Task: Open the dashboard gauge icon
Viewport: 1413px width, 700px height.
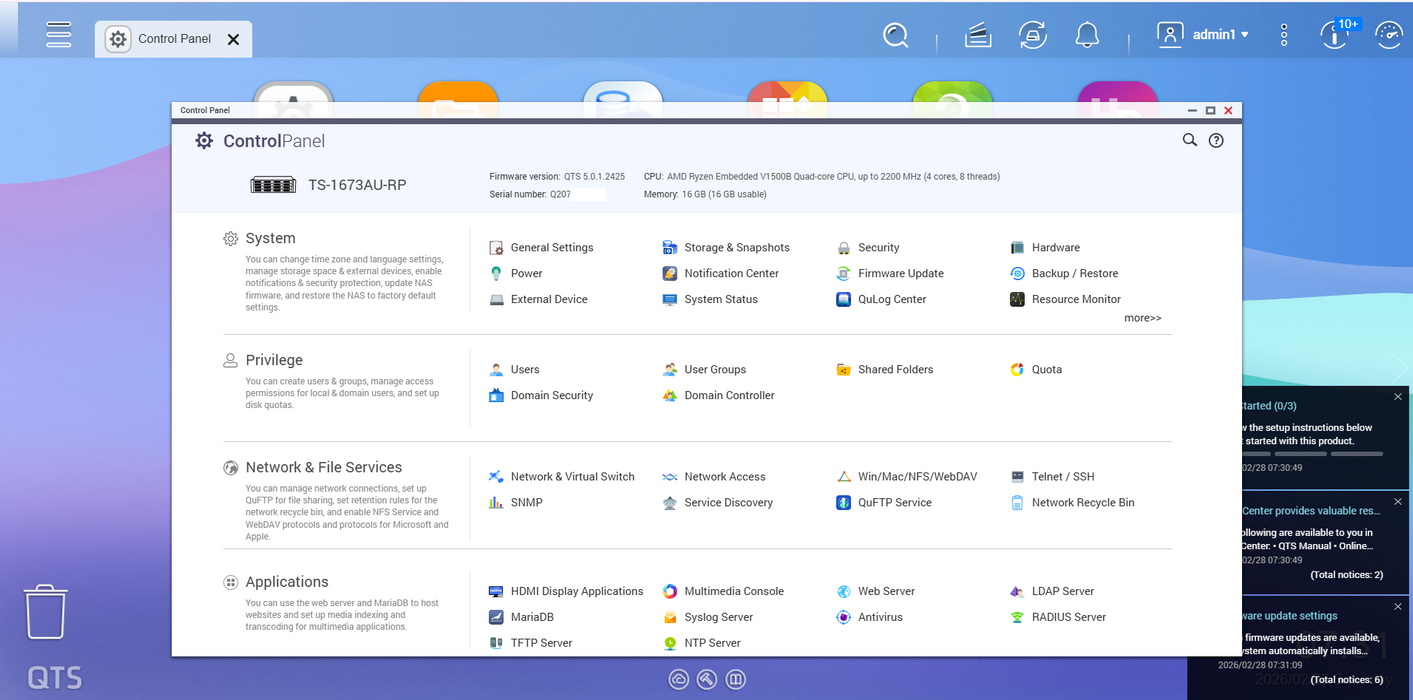Action: click(x=1388, y=35)
